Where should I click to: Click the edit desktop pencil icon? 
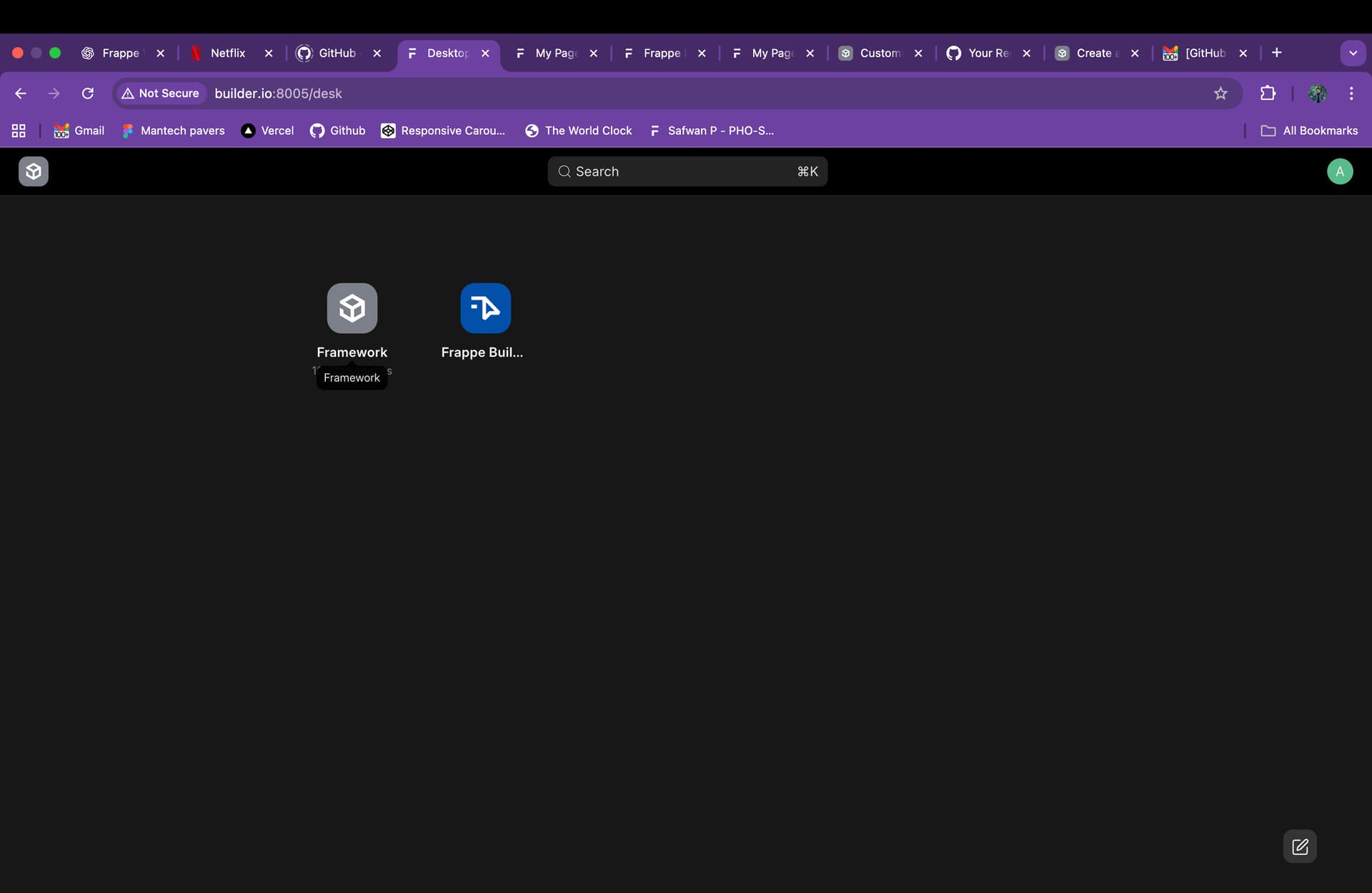1300,847
